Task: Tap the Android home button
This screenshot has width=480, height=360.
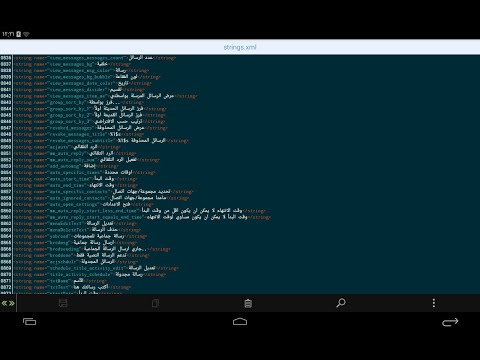Action: click(240, 321)
